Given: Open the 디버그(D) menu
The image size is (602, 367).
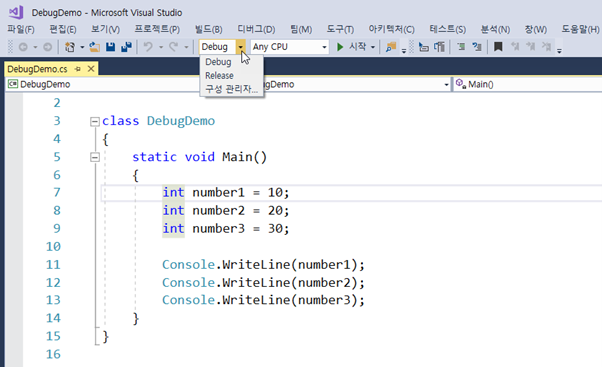Looking at the screenshot, I should click(x=256, y=30).
